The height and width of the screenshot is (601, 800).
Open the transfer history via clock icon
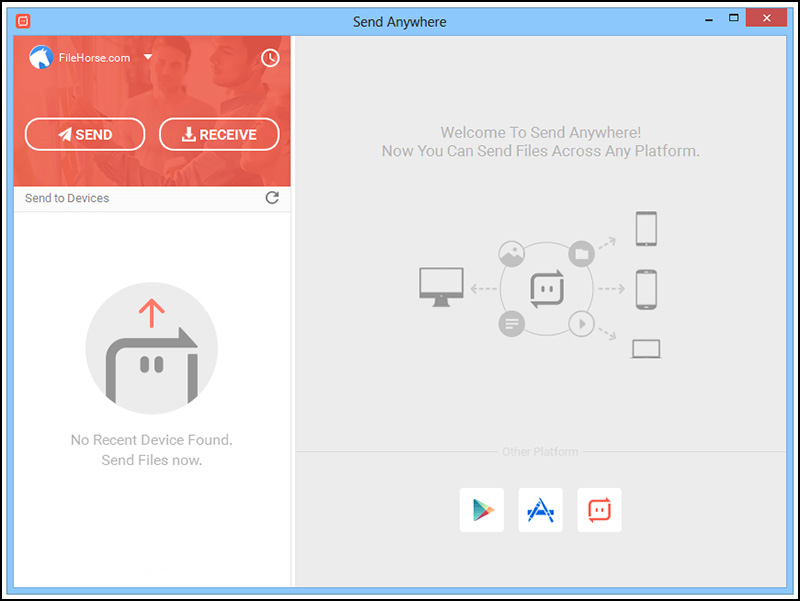[x=270, y=58]
